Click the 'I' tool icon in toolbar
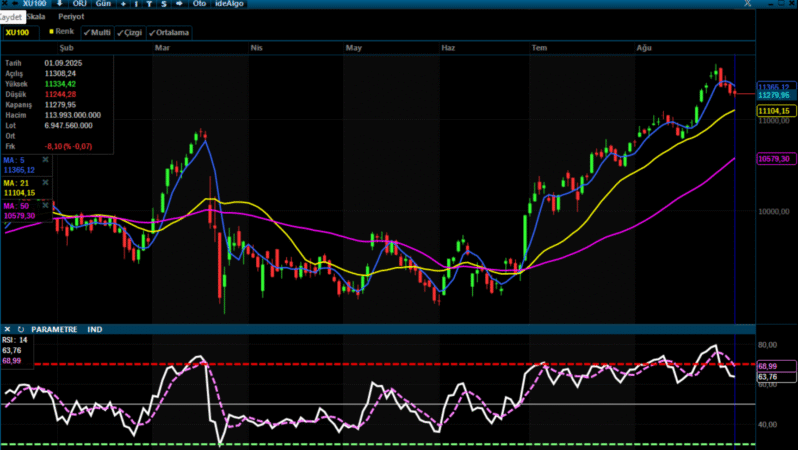 coord(136,4)
